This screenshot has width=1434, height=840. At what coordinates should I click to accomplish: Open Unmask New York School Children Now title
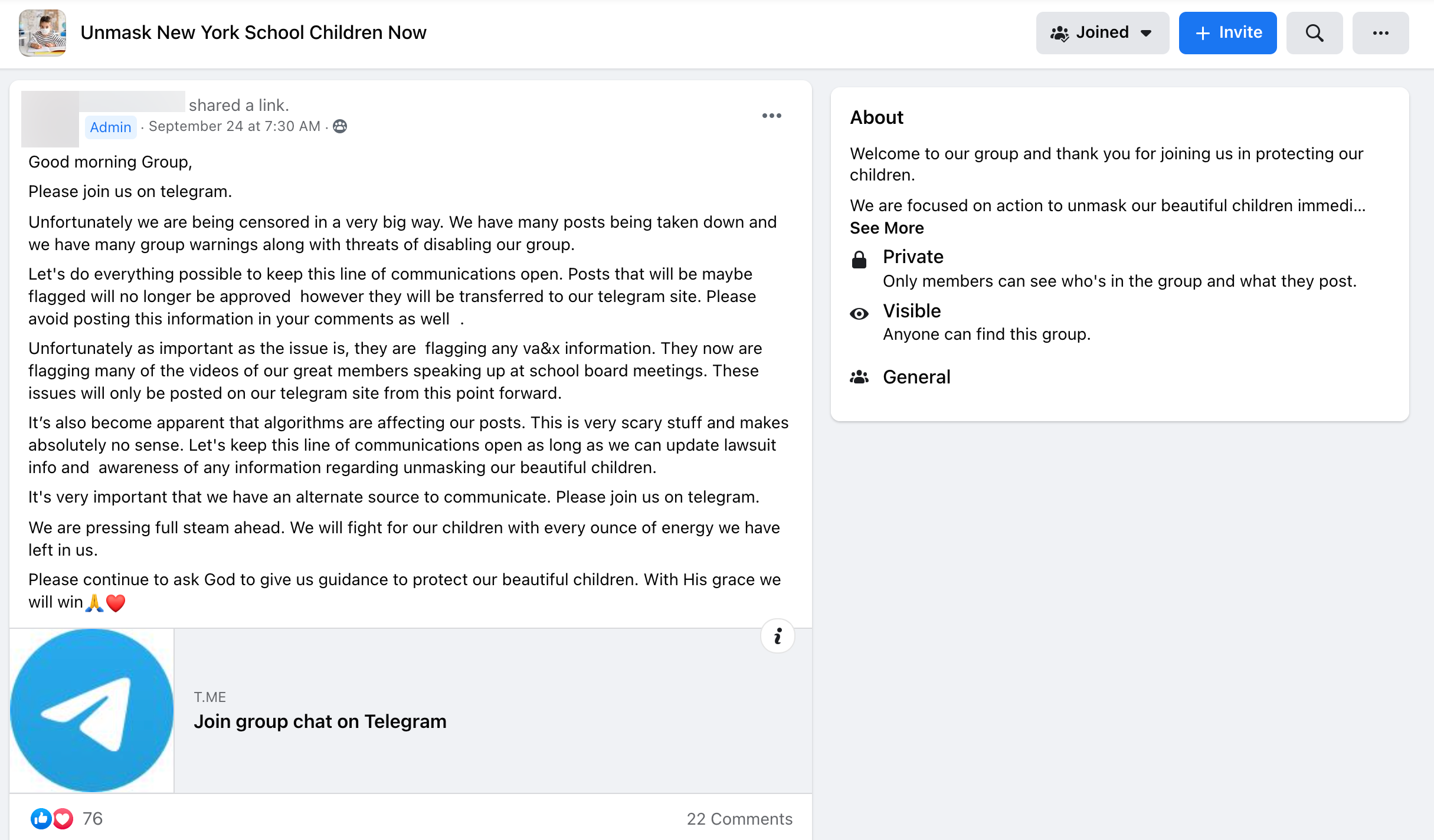pos(253,33)
